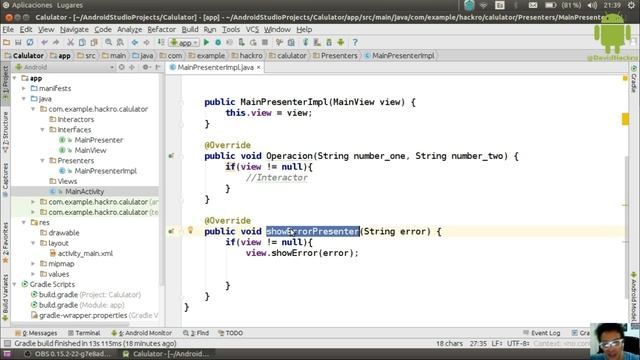
Task: Toggle the tool window quick-access status icon
Action: click(7, 343)
